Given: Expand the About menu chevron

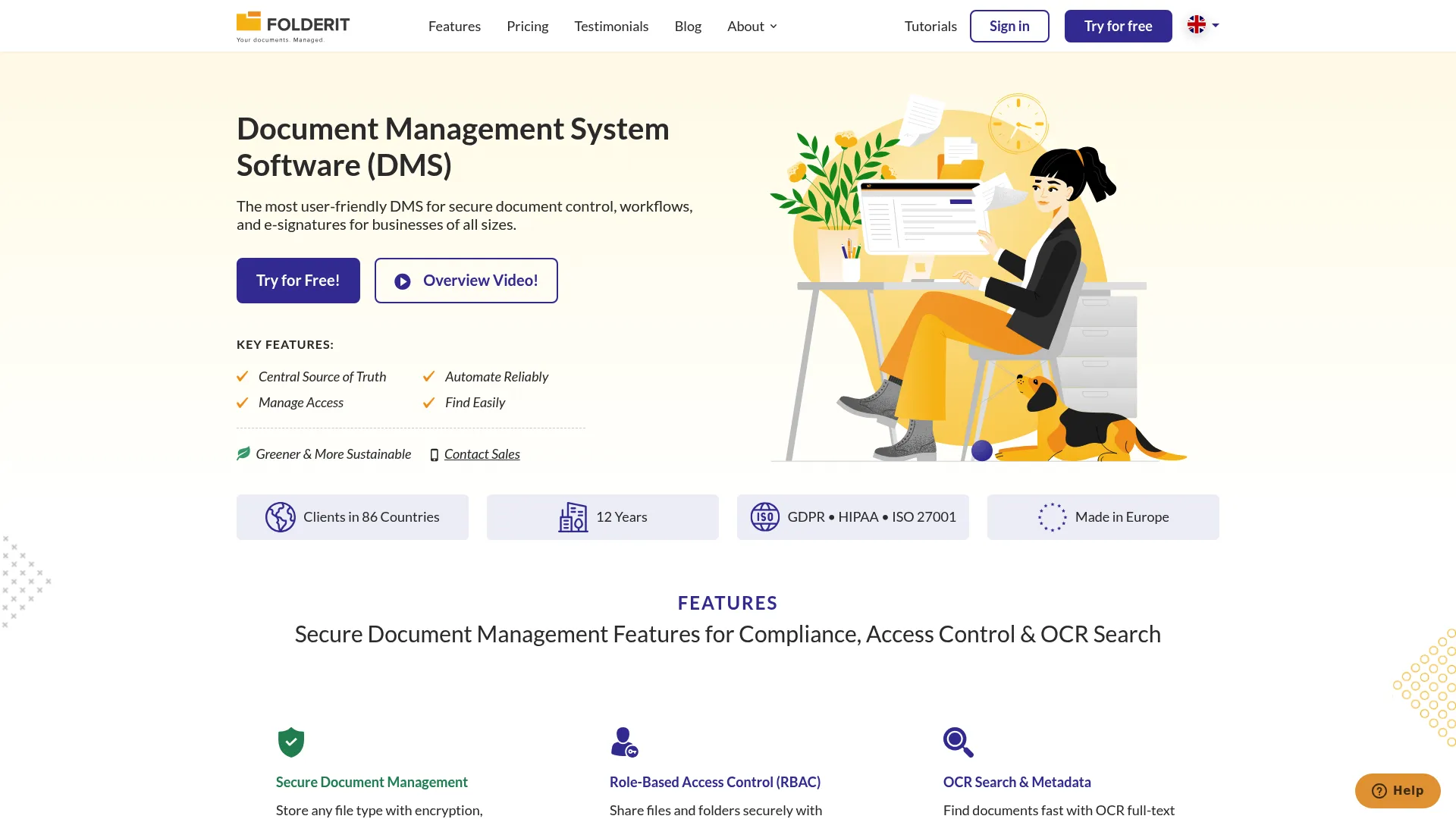Looking at the screenshot, I should (x=773, y=27).
